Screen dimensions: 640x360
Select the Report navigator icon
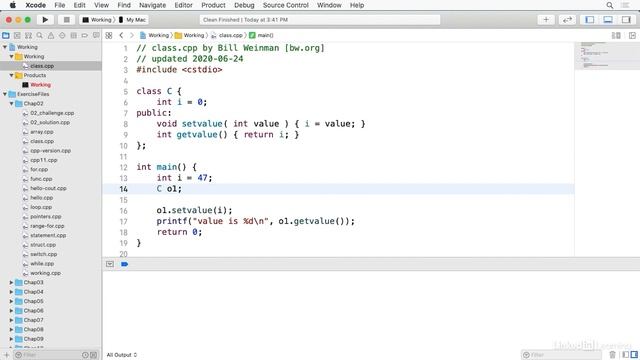[96, 36]
